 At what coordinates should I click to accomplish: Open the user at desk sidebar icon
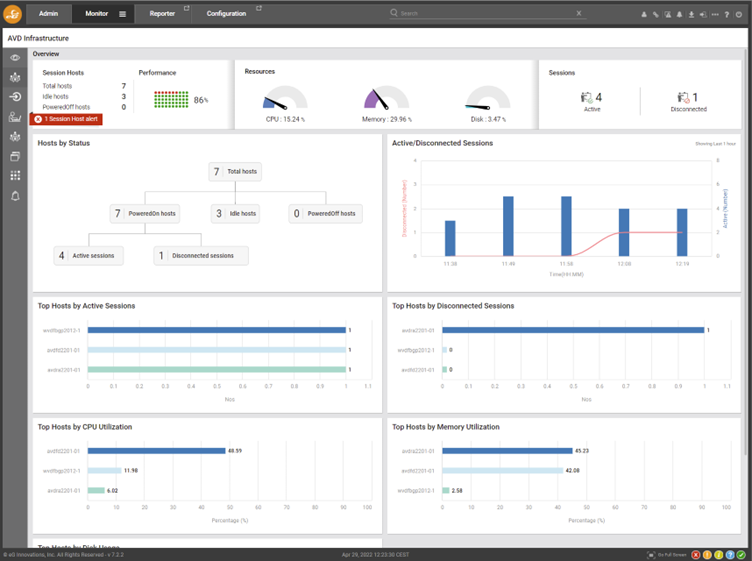[x=15, y=117]
